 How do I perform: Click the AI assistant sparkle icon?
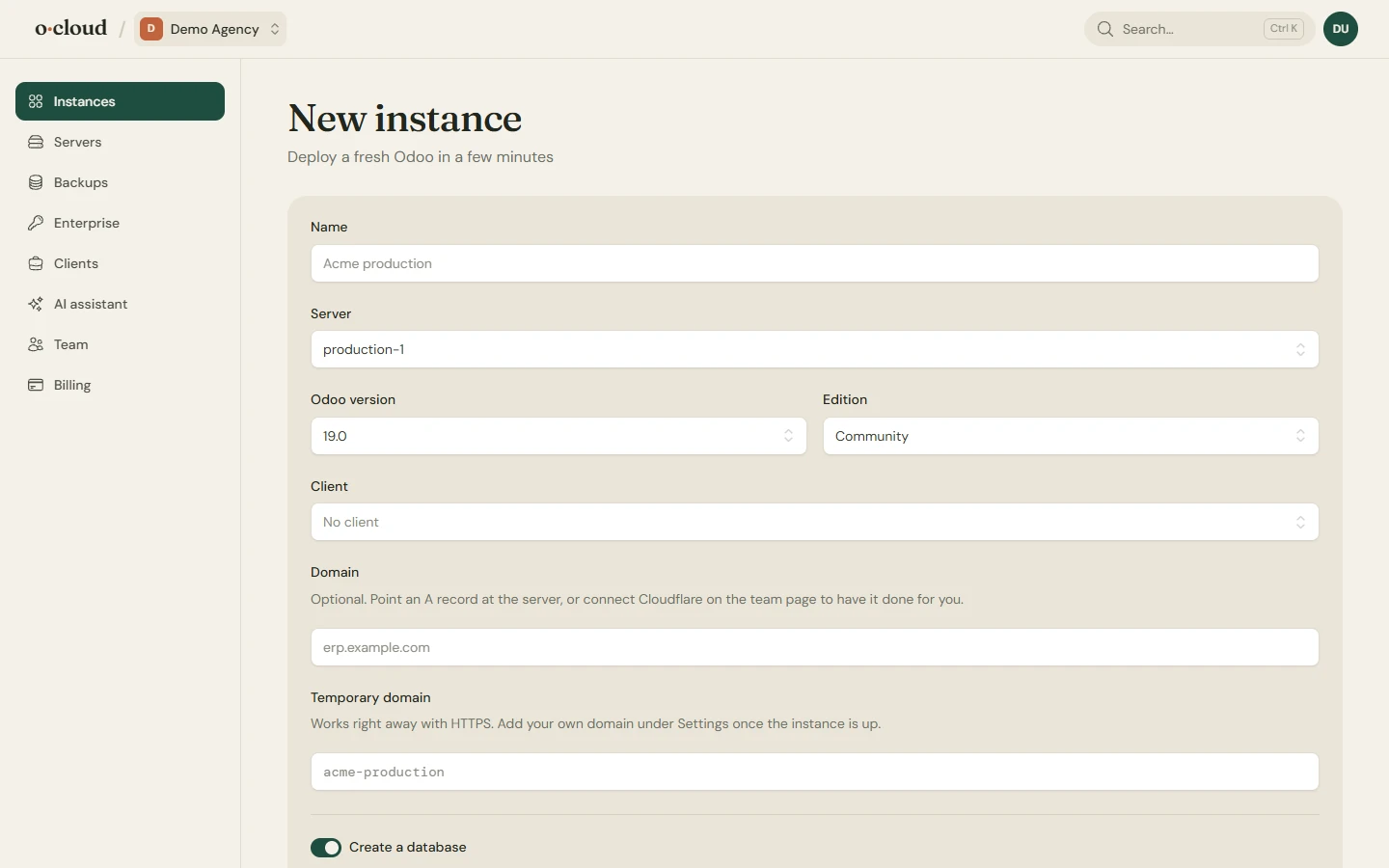pos(36,304)
